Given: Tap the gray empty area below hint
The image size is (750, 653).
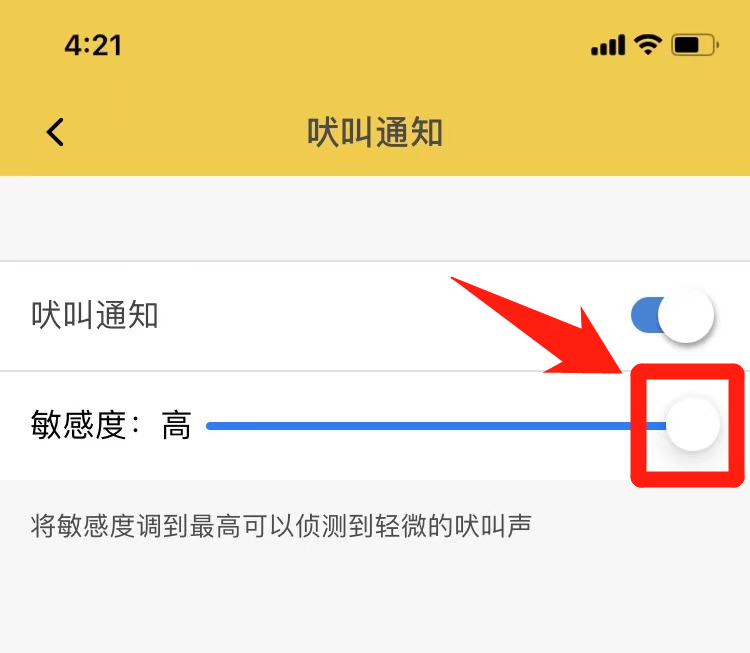Looking at the screenshot, I should (375, 600).
